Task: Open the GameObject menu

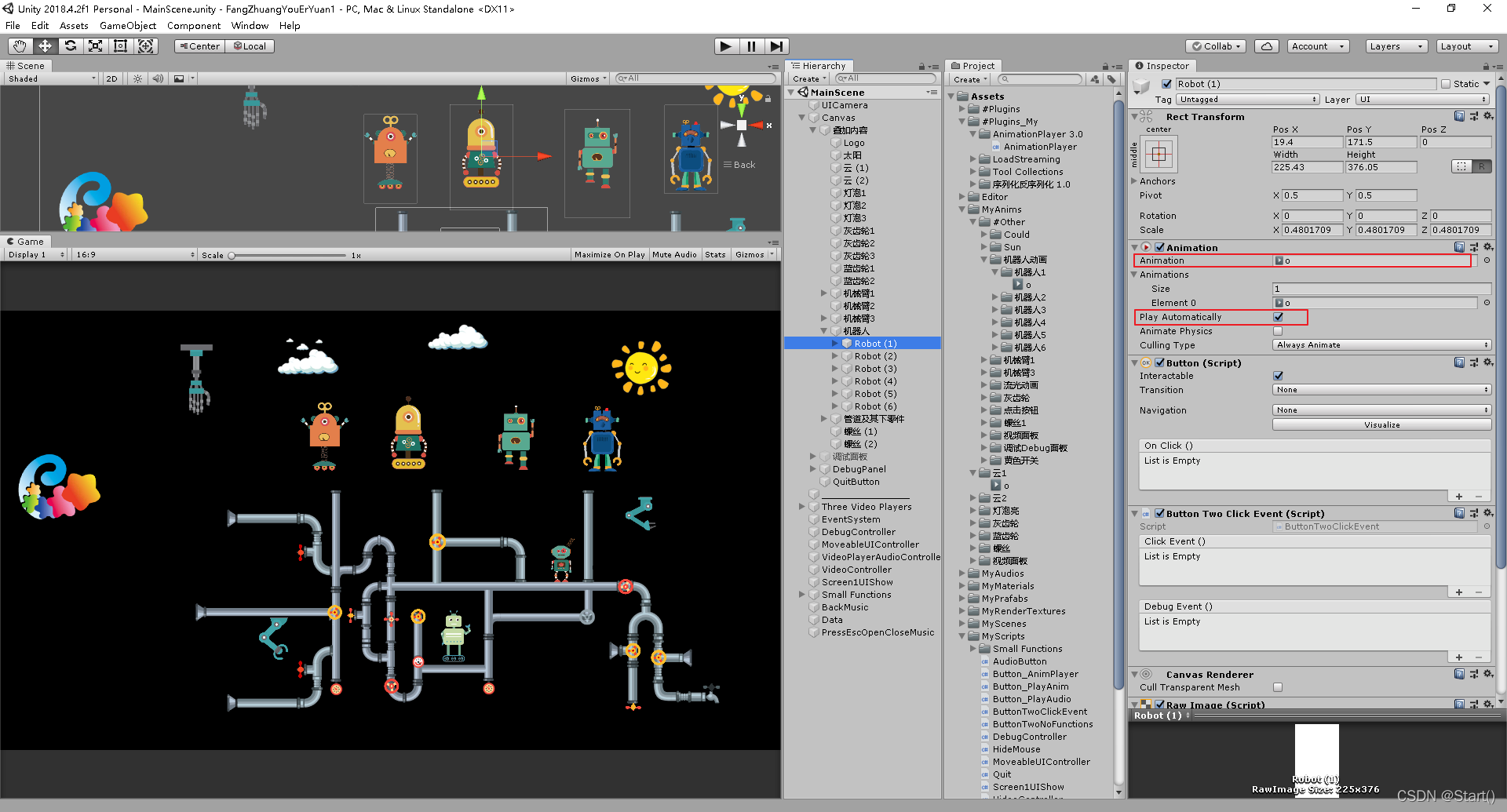Action: click(x=128, y=26)
